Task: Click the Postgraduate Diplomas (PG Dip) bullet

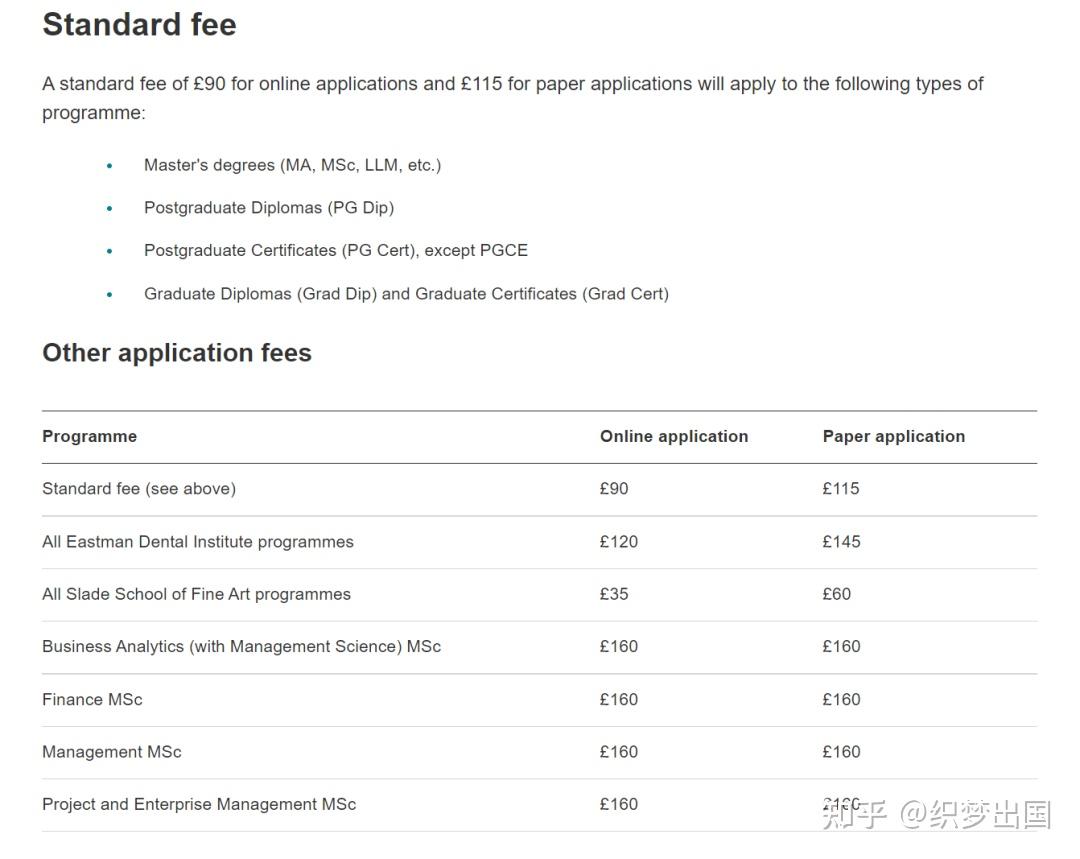Action: [x=269, y=208]
